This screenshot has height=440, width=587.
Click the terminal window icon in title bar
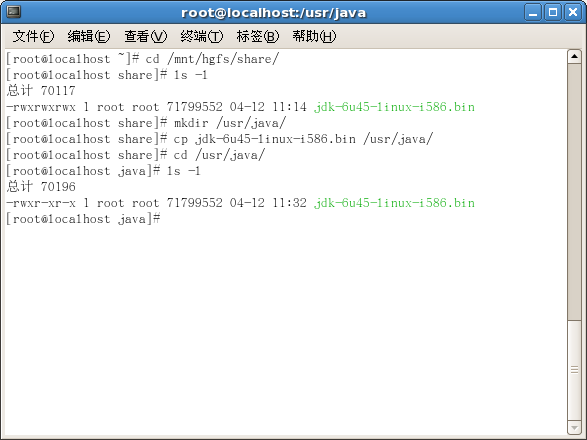[x=14, y=12]
